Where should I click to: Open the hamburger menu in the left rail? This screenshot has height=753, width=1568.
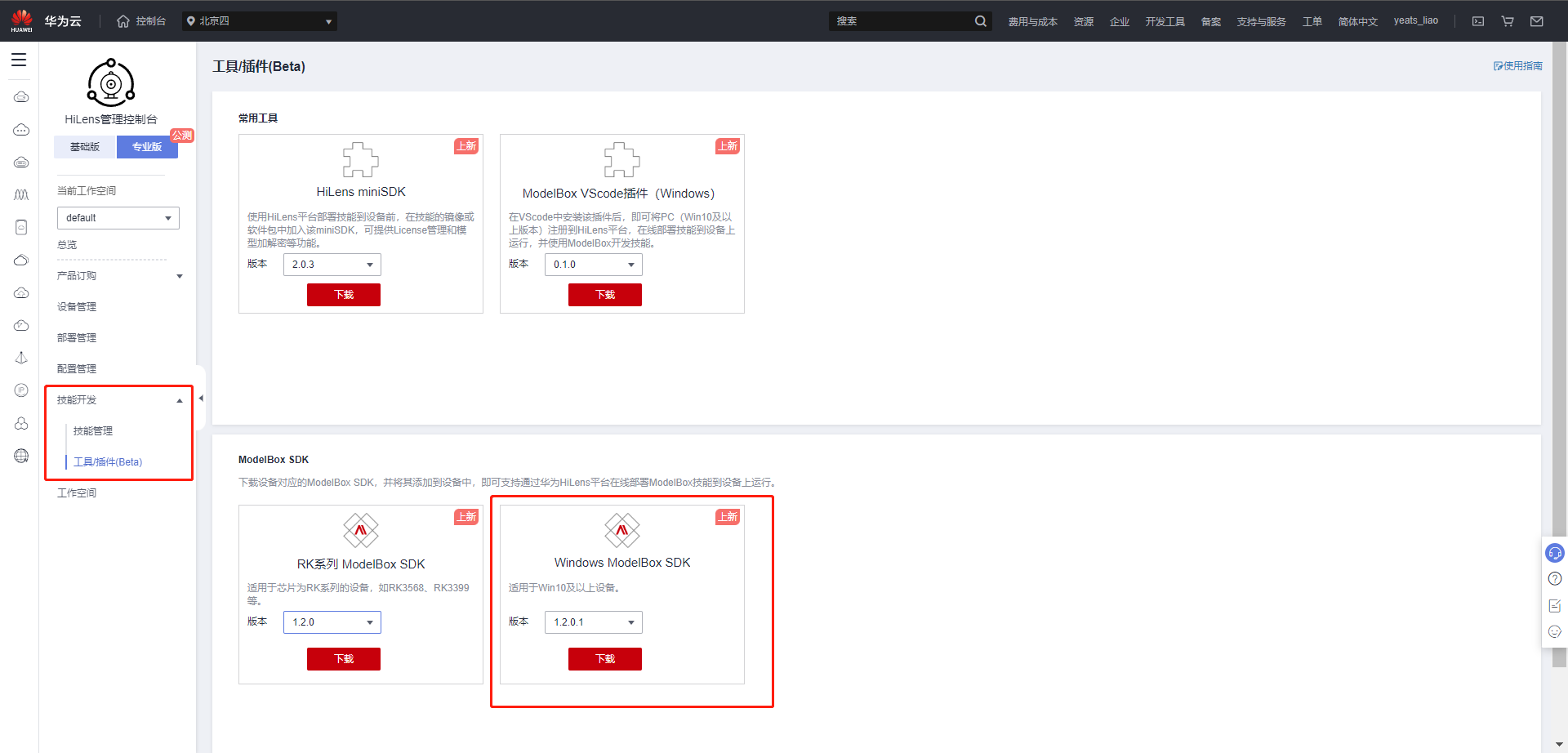[x=19, y=60]
